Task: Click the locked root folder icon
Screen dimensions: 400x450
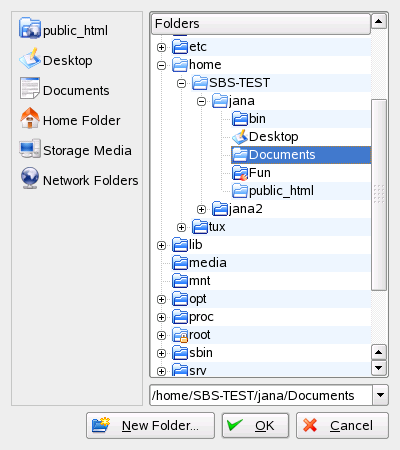Action: 180,335
